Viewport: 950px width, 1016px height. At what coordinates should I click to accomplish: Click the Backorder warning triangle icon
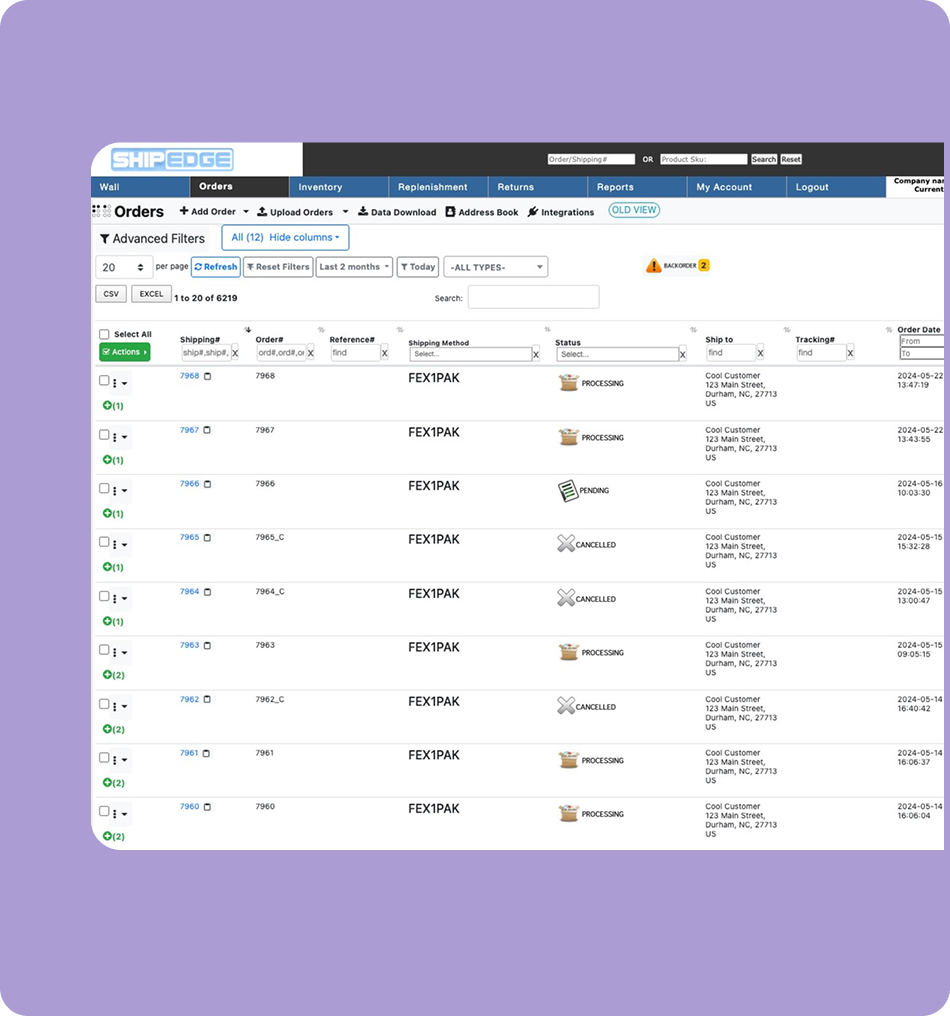pyautogui.click(x=653, y=266)
